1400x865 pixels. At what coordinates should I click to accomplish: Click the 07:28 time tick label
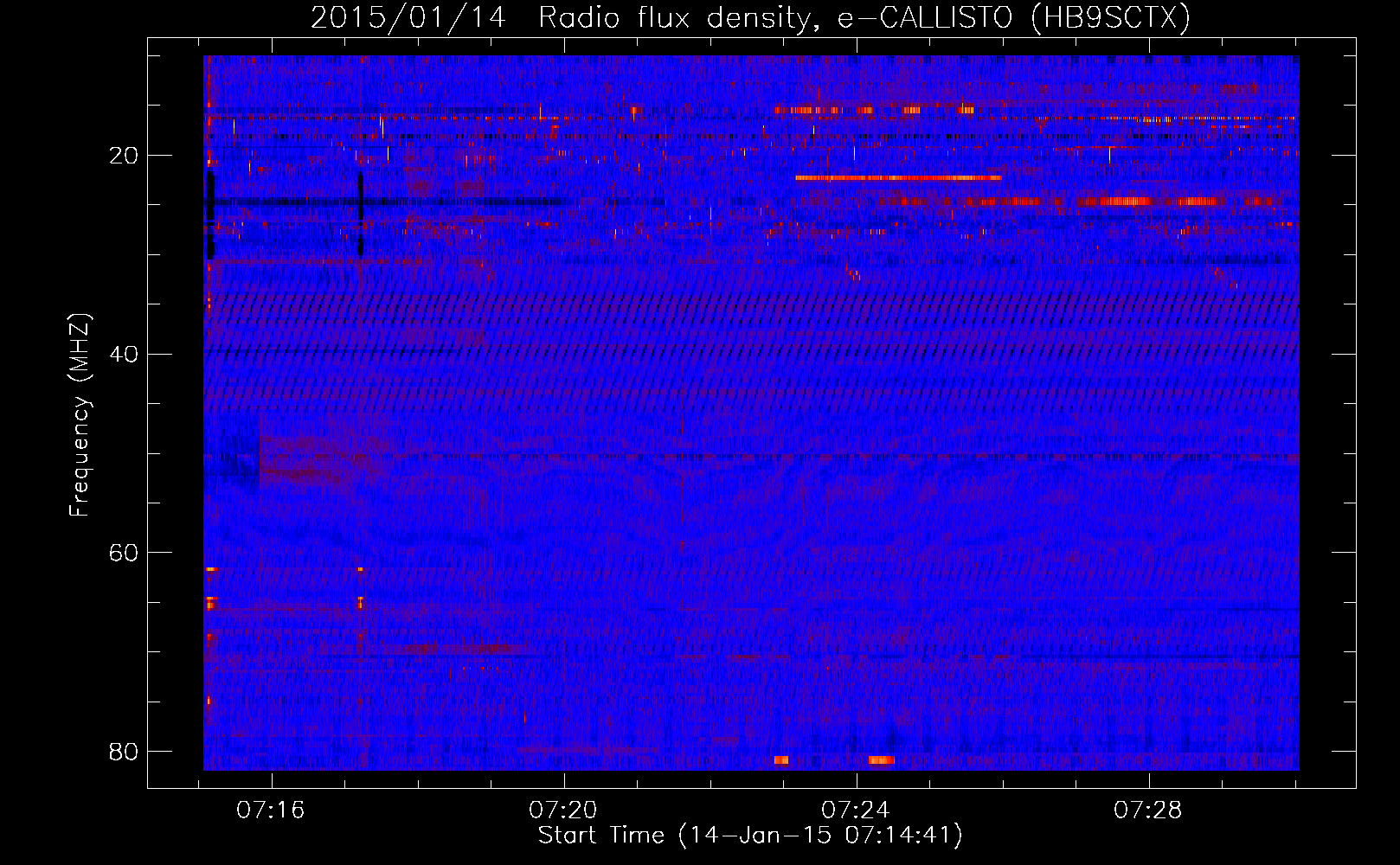[x=1148, y=811]
